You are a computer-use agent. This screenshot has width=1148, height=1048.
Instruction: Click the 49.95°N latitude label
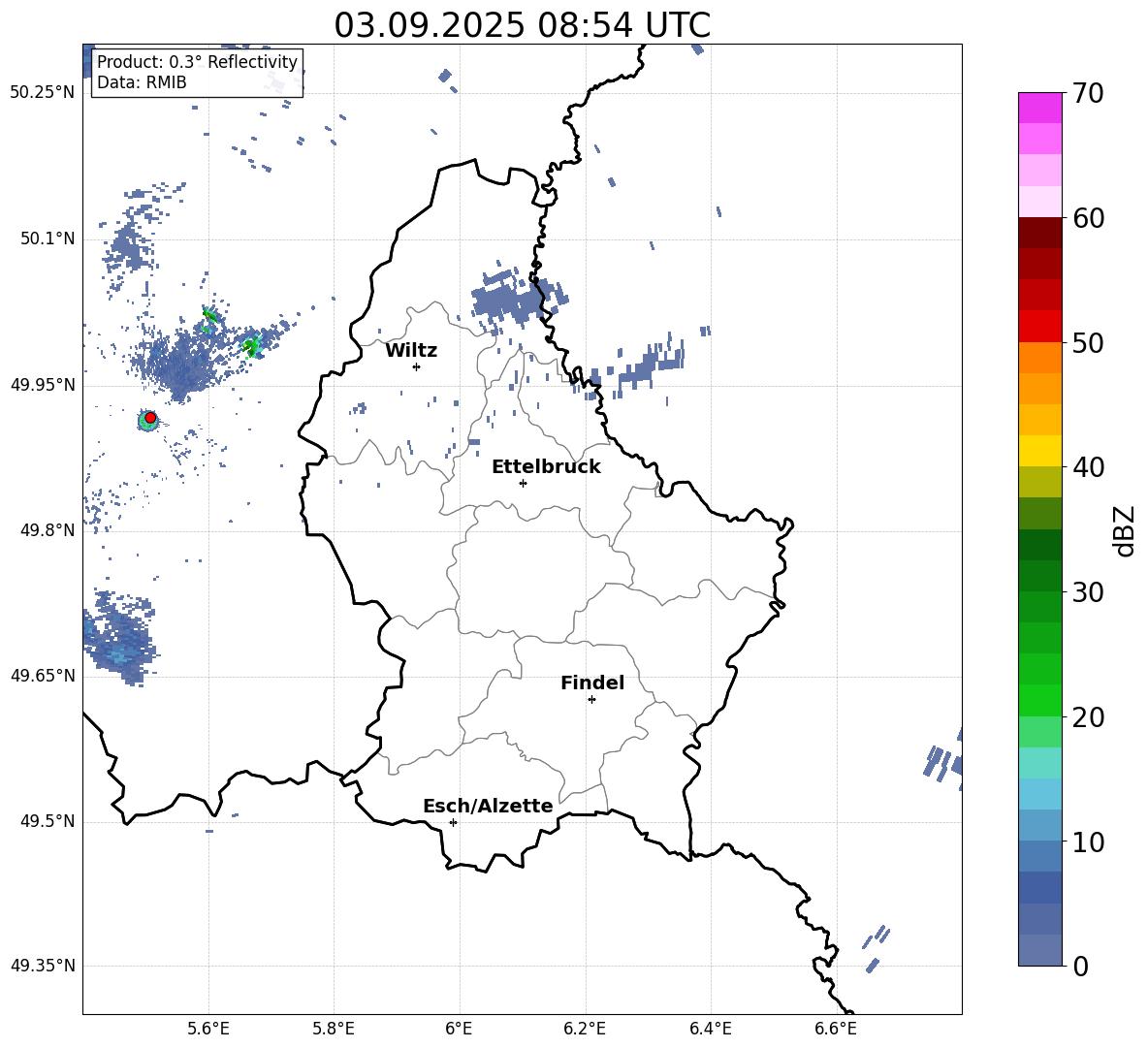click(x=42, y=384)
